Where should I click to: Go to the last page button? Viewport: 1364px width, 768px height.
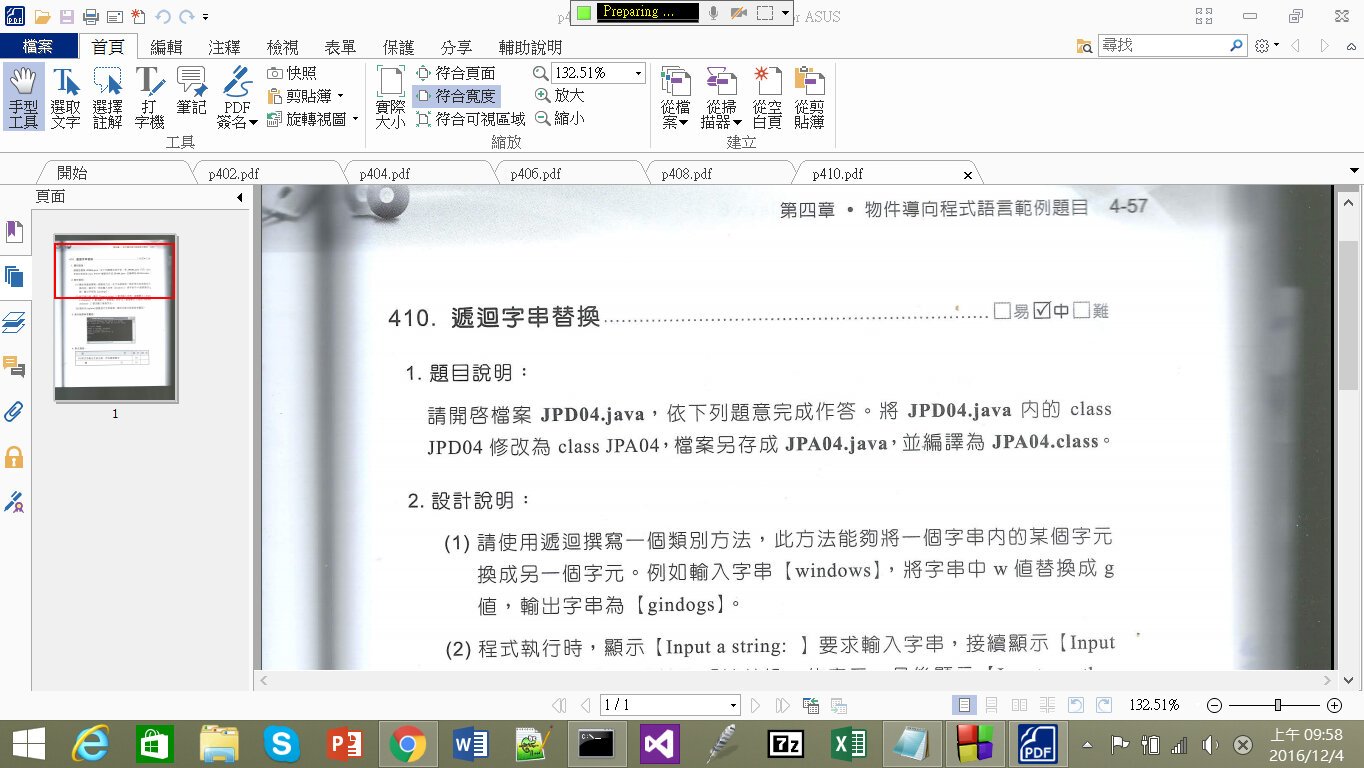783,705
